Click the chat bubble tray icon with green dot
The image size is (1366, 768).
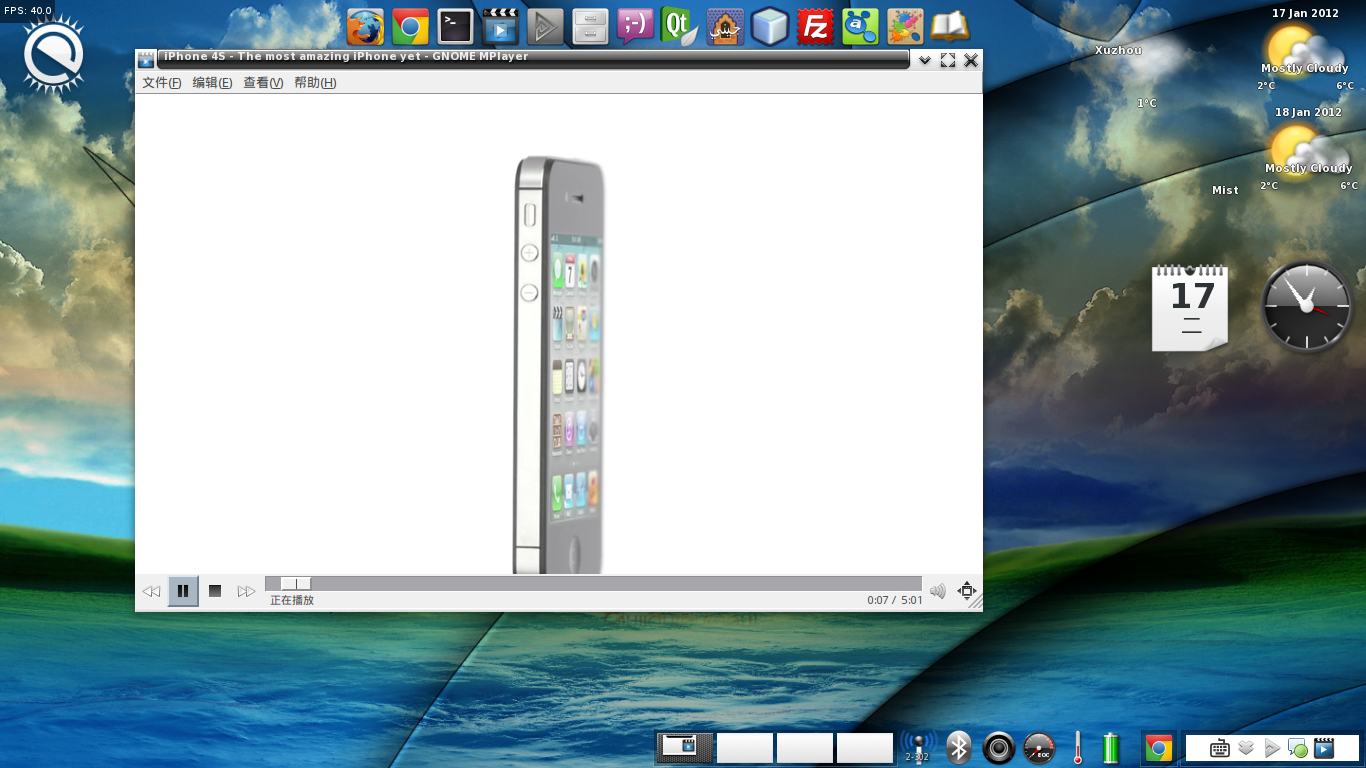tap(1298, 748)
